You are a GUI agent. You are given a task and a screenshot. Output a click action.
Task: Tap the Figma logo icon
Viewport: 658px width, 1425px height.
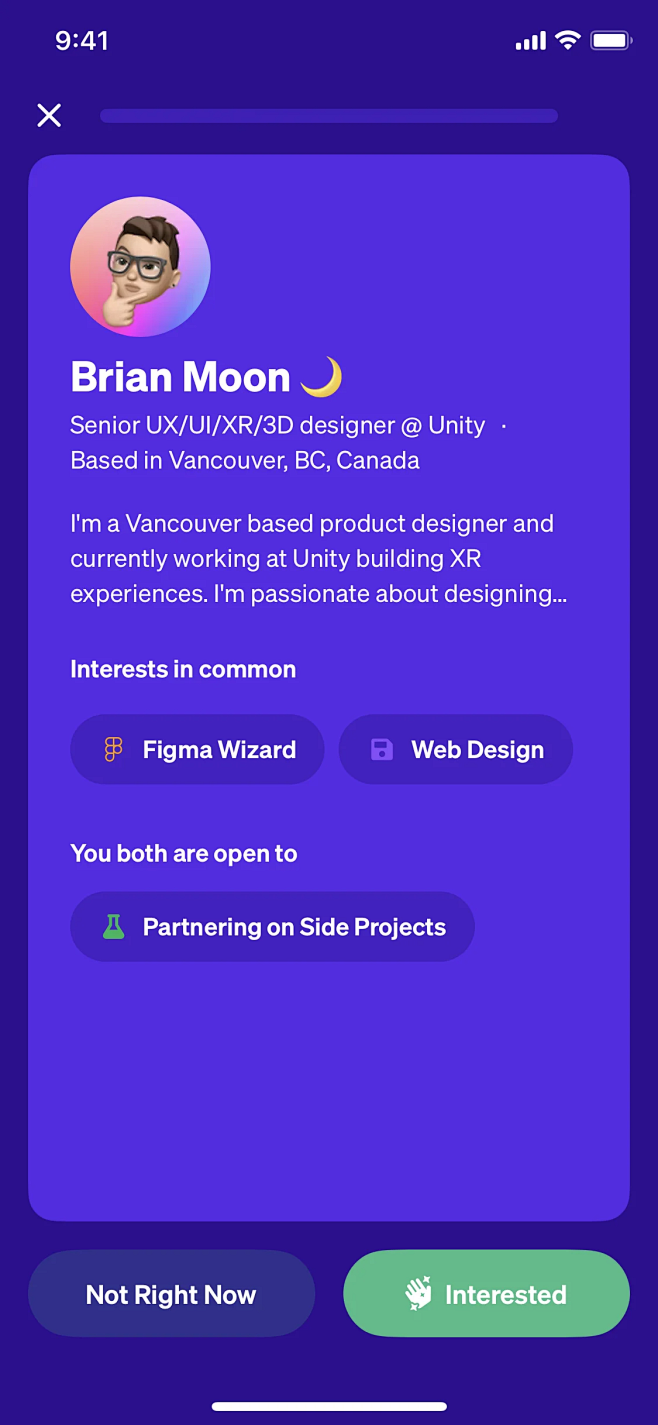tap(114, 750)
